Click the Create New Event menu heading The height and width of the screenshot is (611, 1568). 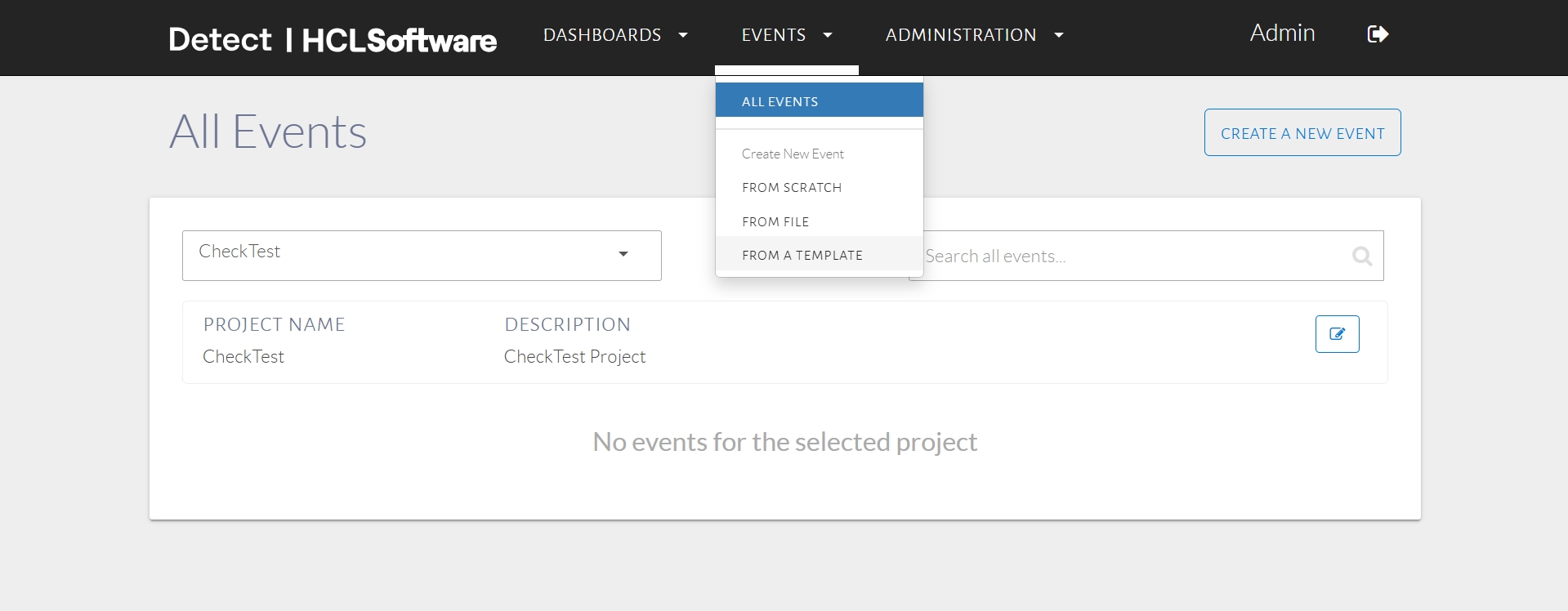[x=793, y=154]
